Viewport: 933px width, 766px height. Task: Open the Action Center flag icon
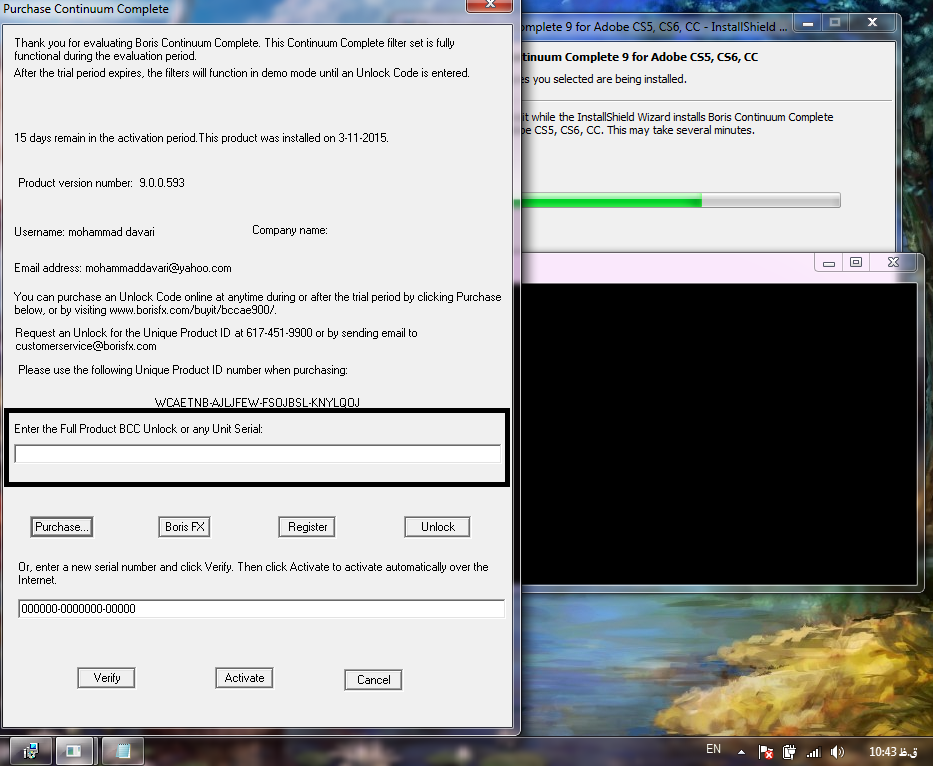766,752
